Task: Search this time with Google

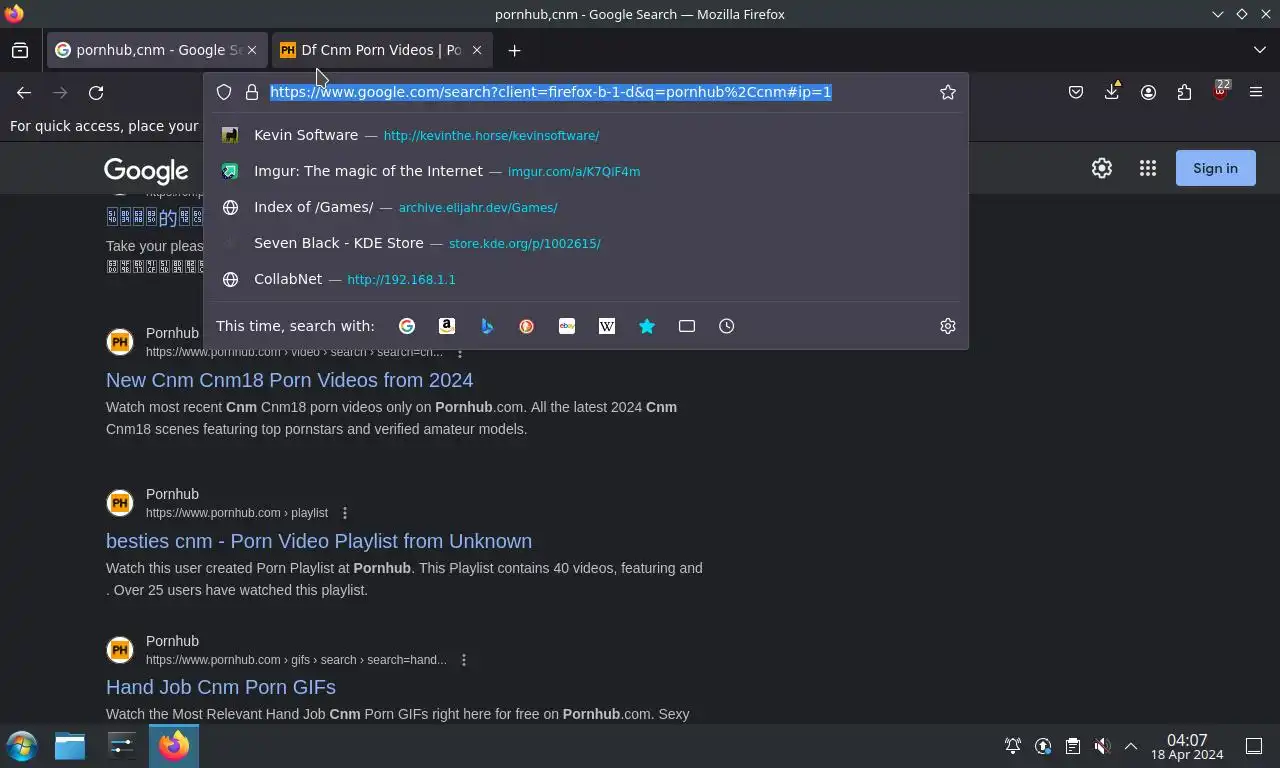Action: 407,326
